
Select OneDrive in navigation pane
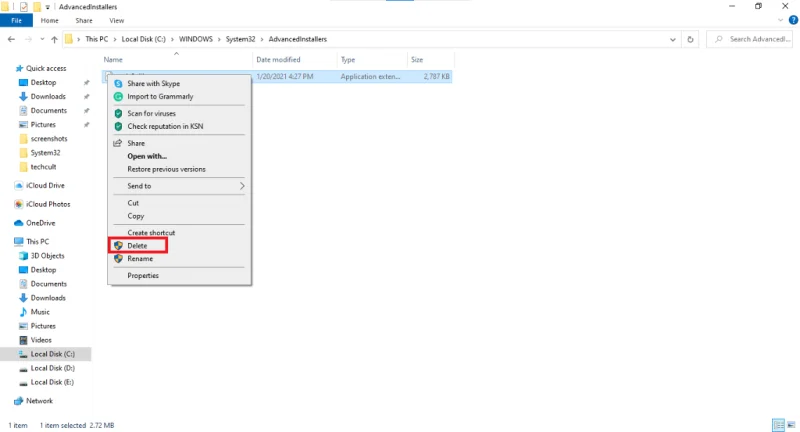[40, 223]
